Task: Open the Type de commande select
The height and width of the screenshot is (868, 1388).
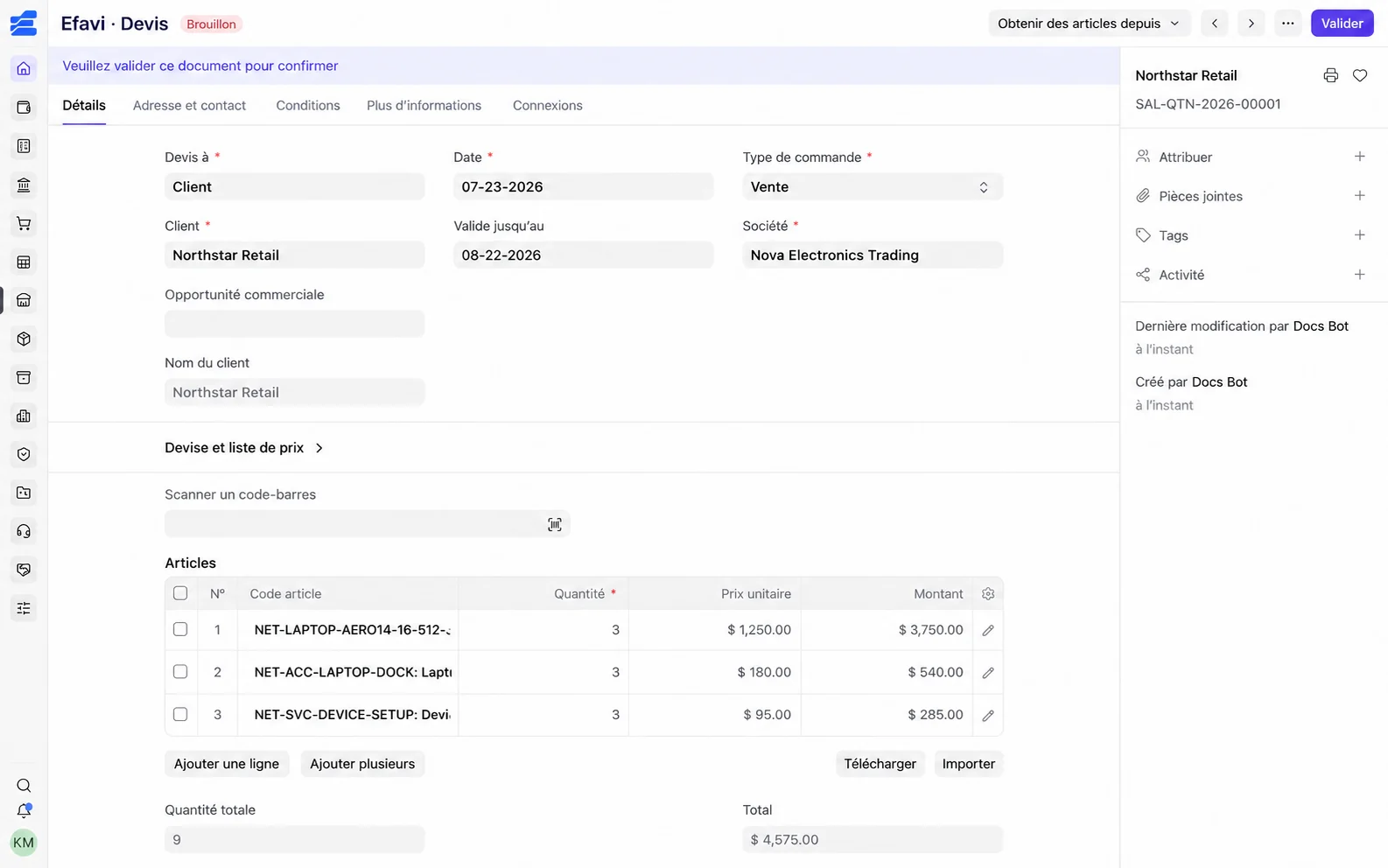Action: pos(873,186)
